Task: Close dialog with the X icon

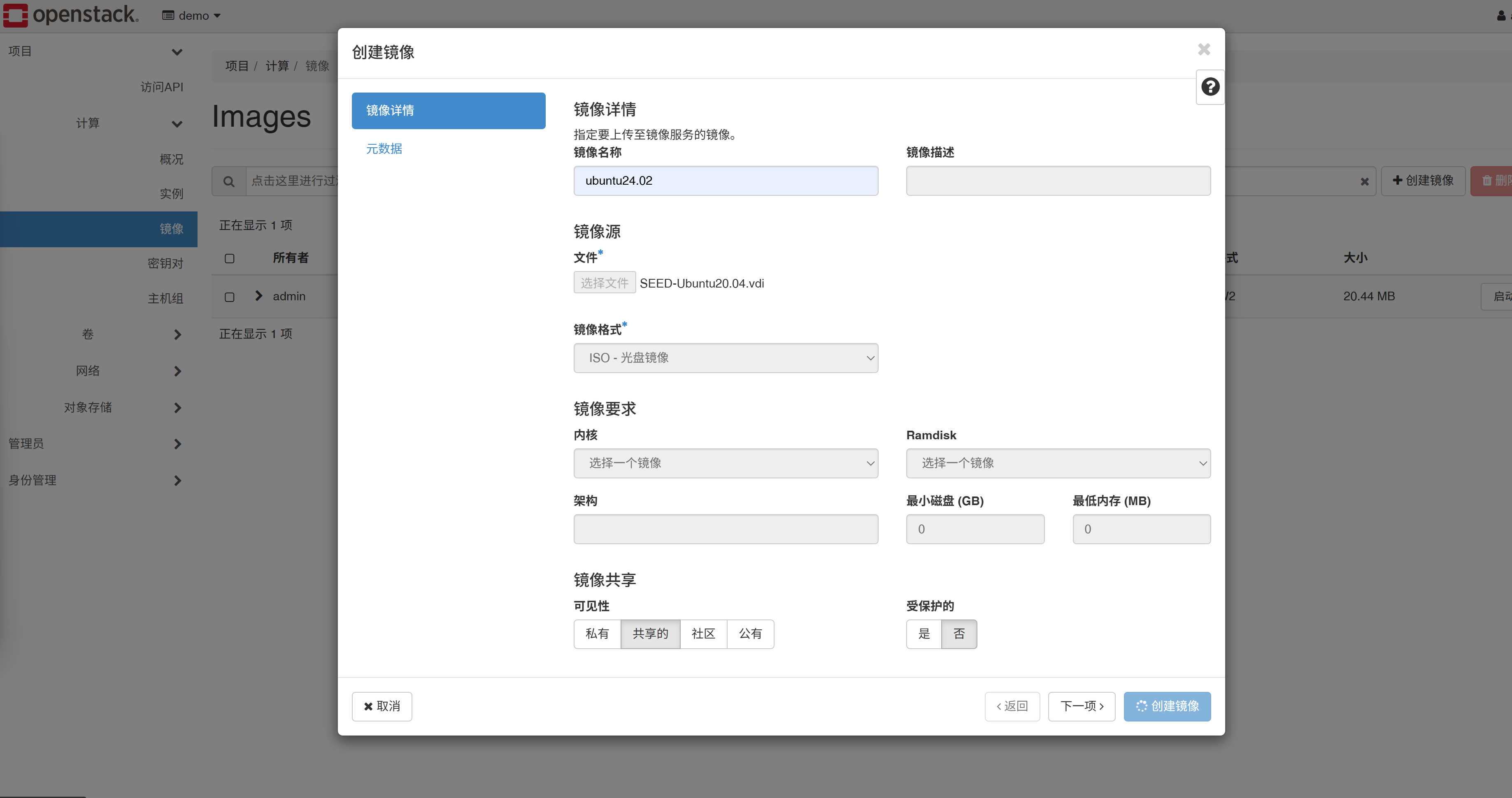Action: tap(1204, 49)
